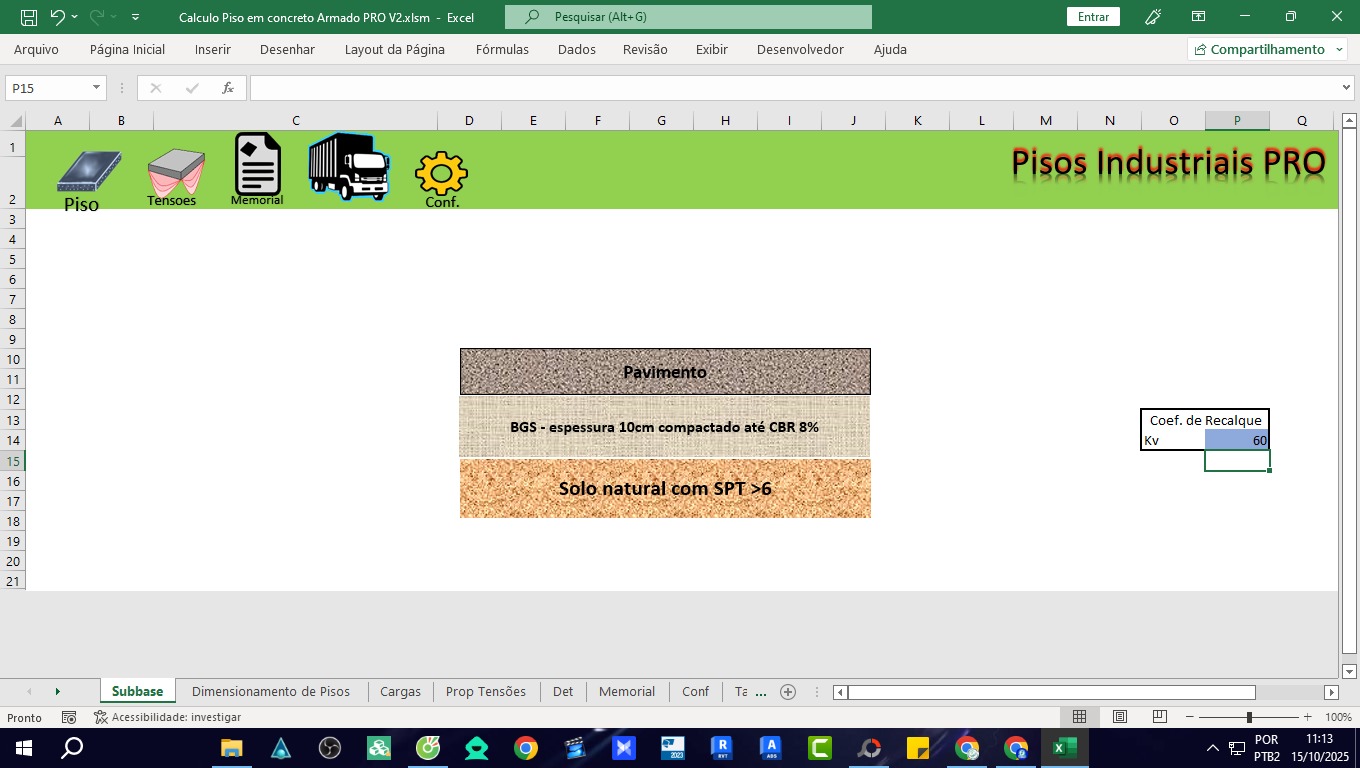Click the Compartilhamento share button

1266,49
